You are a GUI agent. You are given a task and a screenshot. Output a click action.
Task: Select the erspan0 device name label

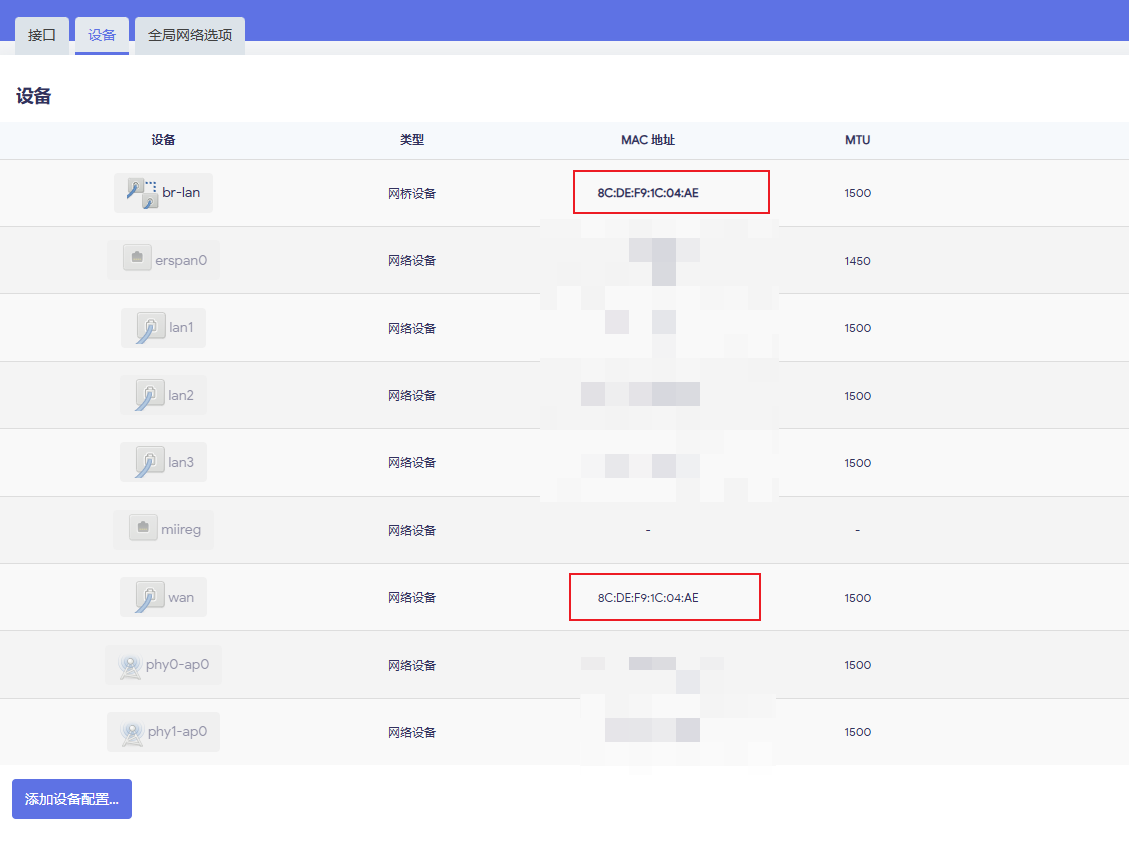coord(181,260)
